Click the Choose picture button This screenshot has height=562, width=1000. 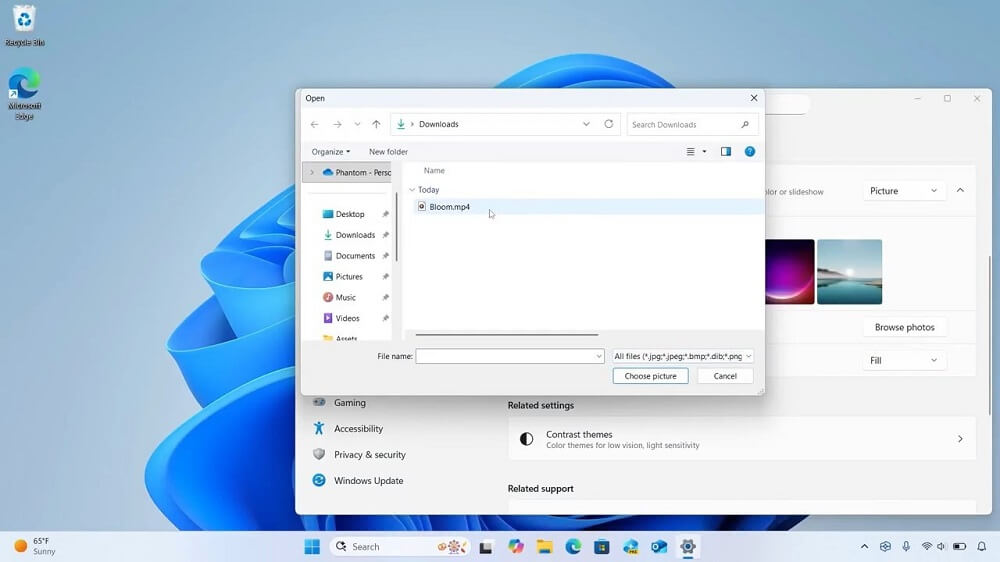tap(650, 376)
